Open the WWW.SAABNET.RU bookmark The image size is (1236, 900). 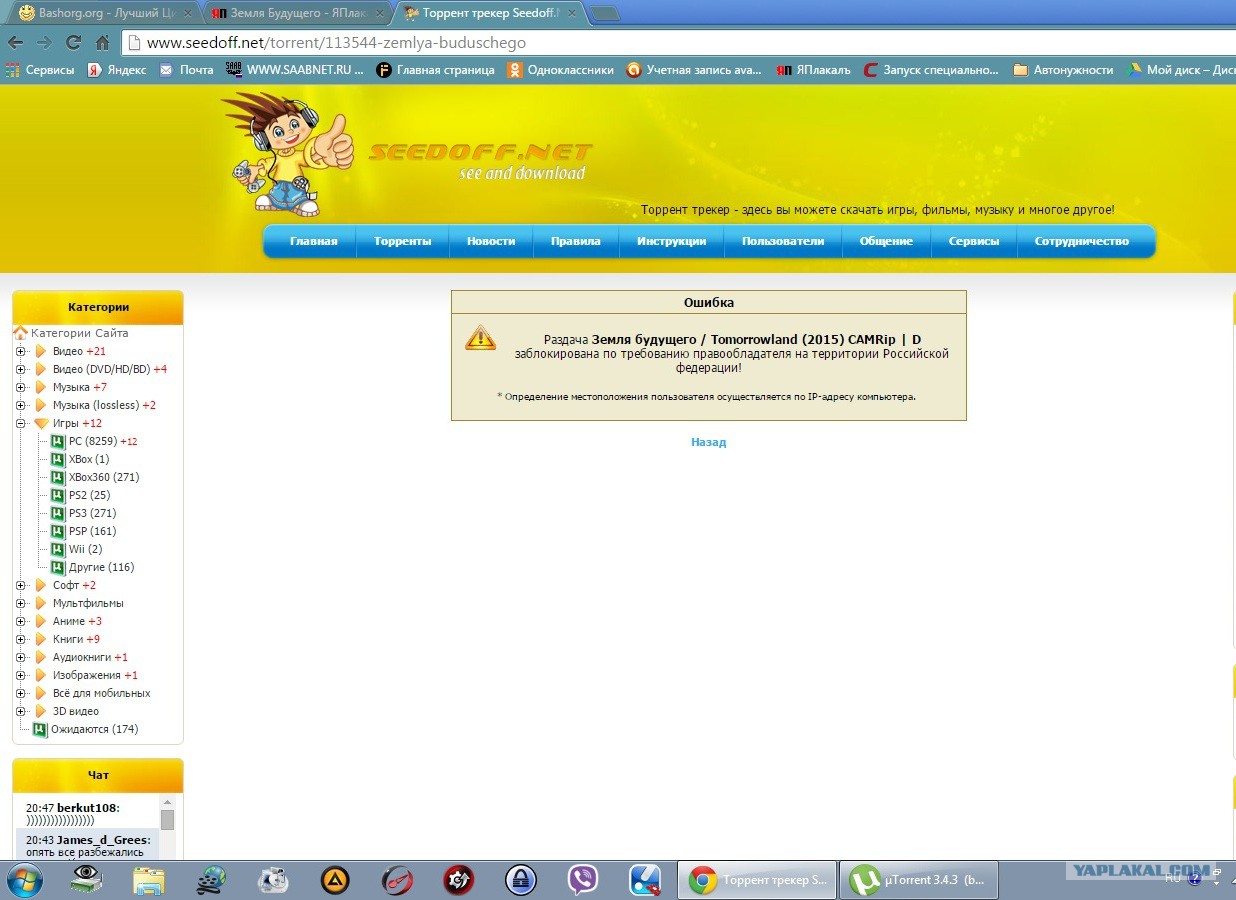click(x=295, y=70)
